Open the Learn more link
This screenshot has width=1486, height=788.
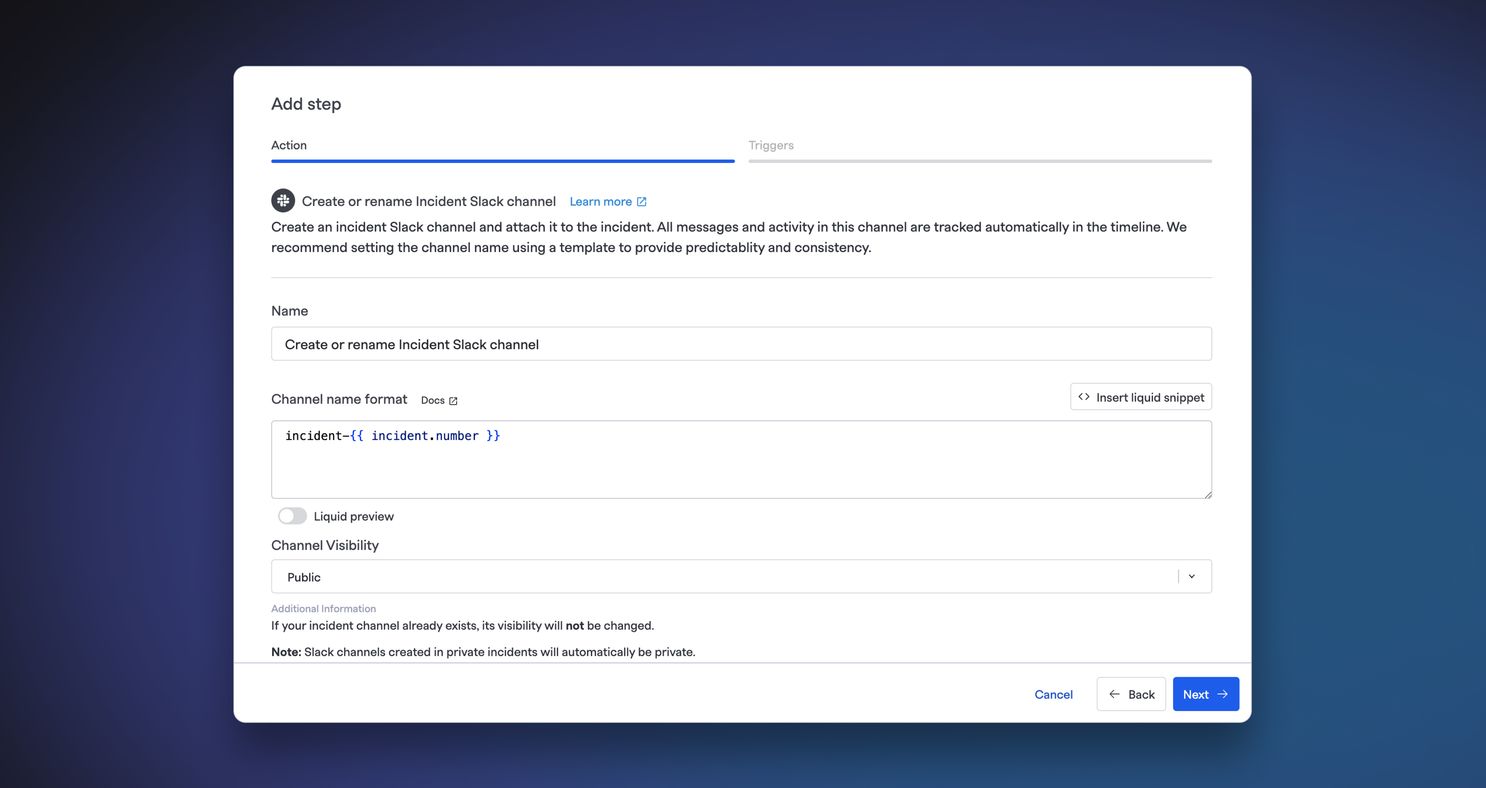click(x=608, y=202)
